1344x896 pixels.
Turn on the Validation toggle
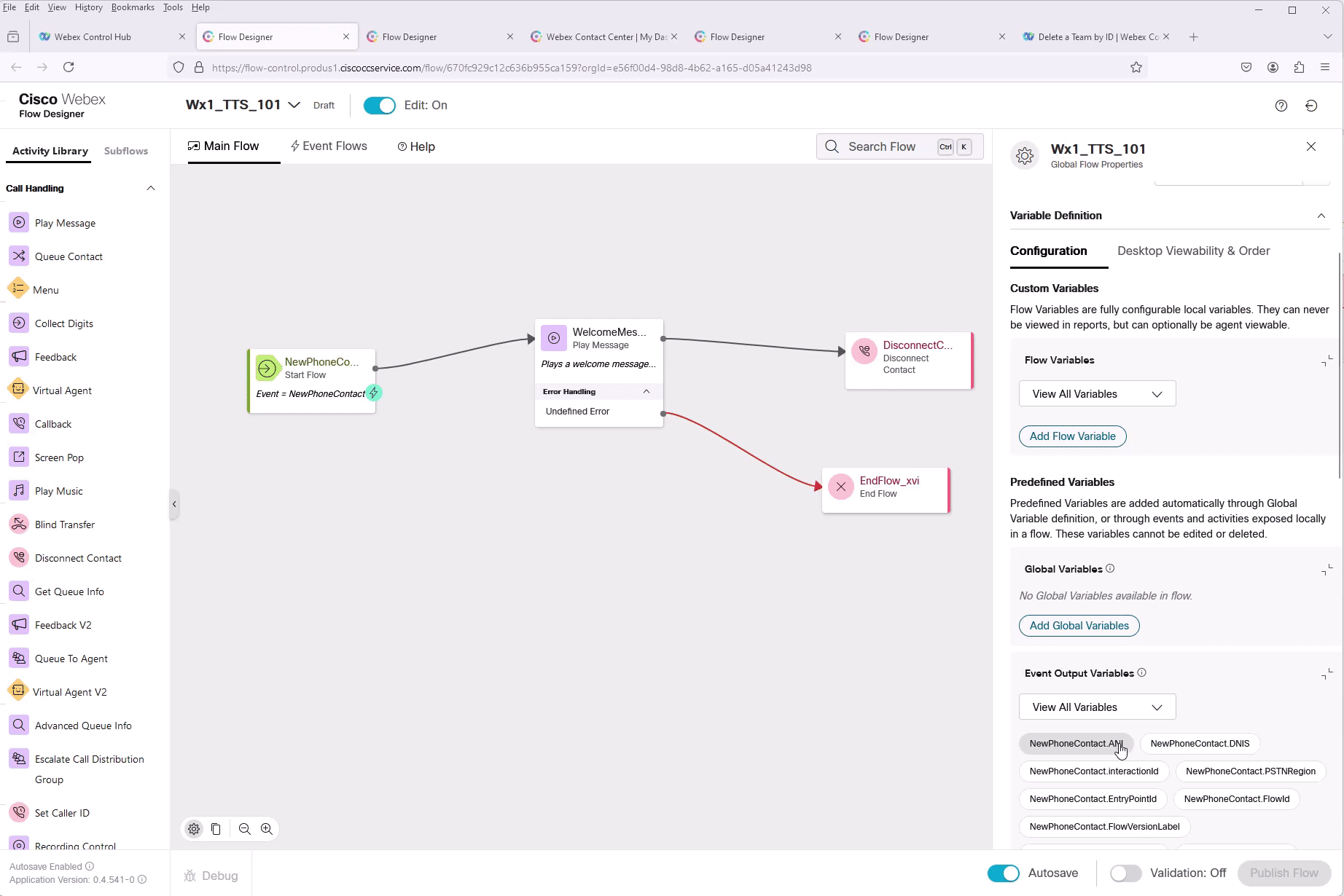(1125, 873)
